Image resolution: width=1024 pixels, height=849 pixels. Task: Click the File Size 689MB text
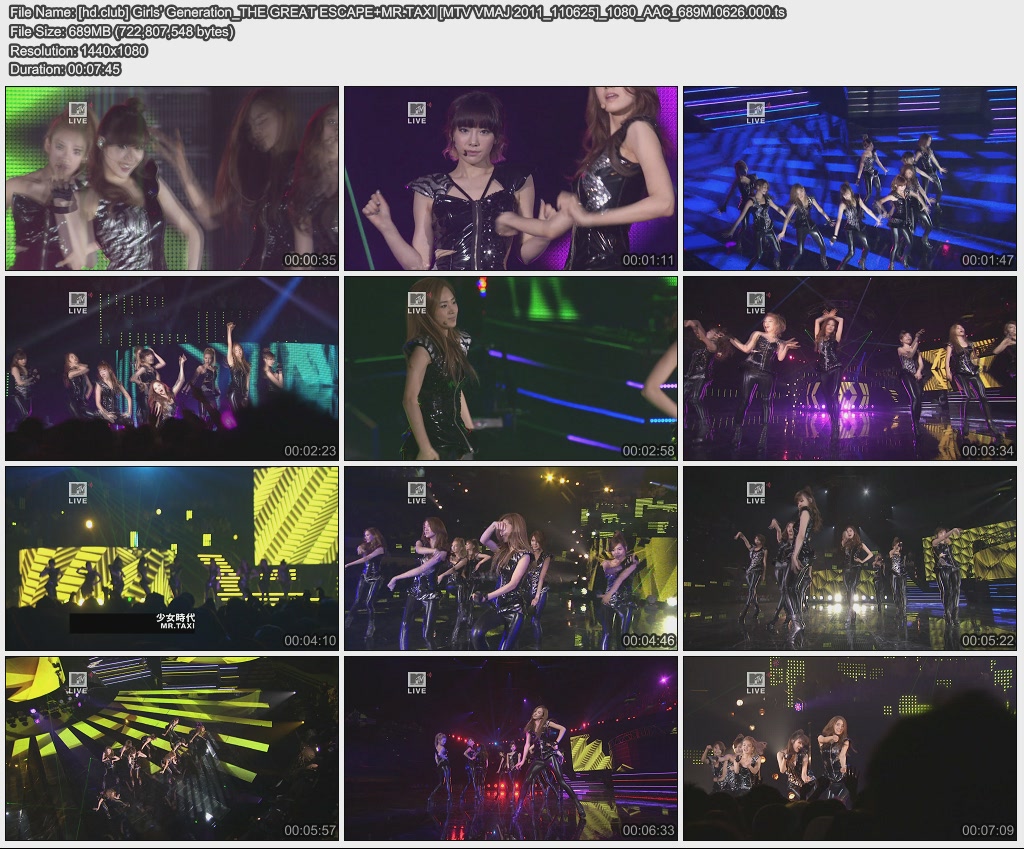pos(121,31)
